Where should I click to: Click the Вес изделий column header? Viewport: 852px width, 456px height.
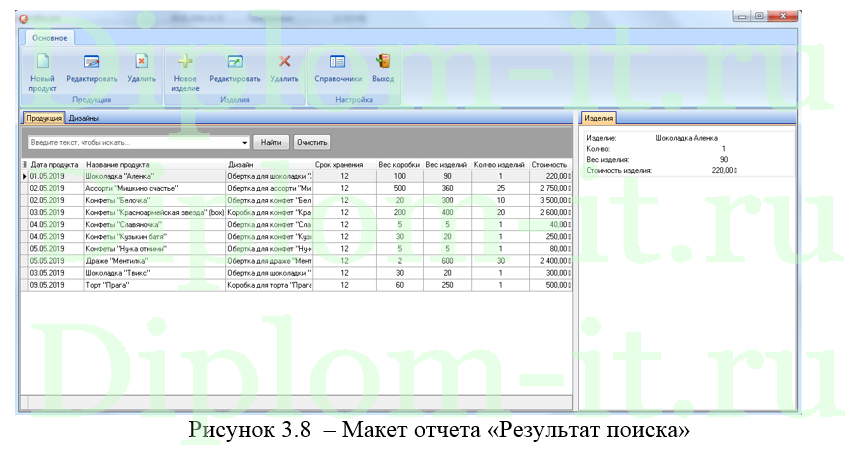[447, 164]
